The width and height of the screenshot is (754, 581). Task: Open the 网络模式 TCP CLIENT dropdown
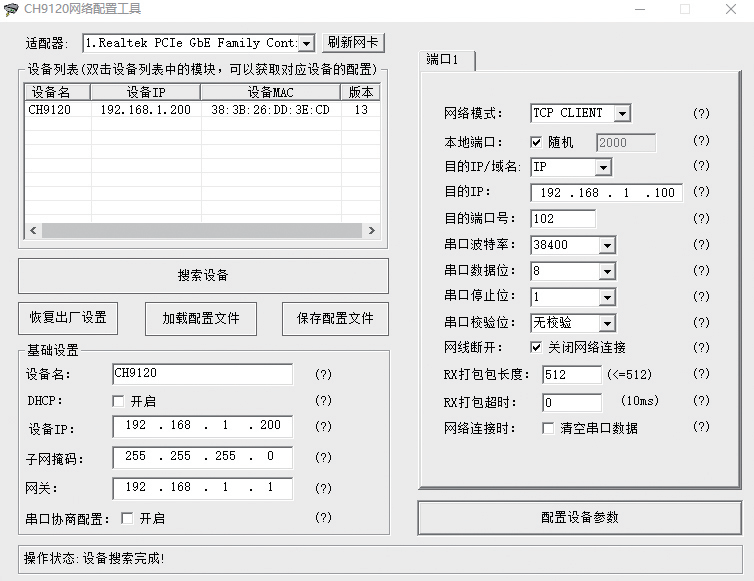[581, 113]
